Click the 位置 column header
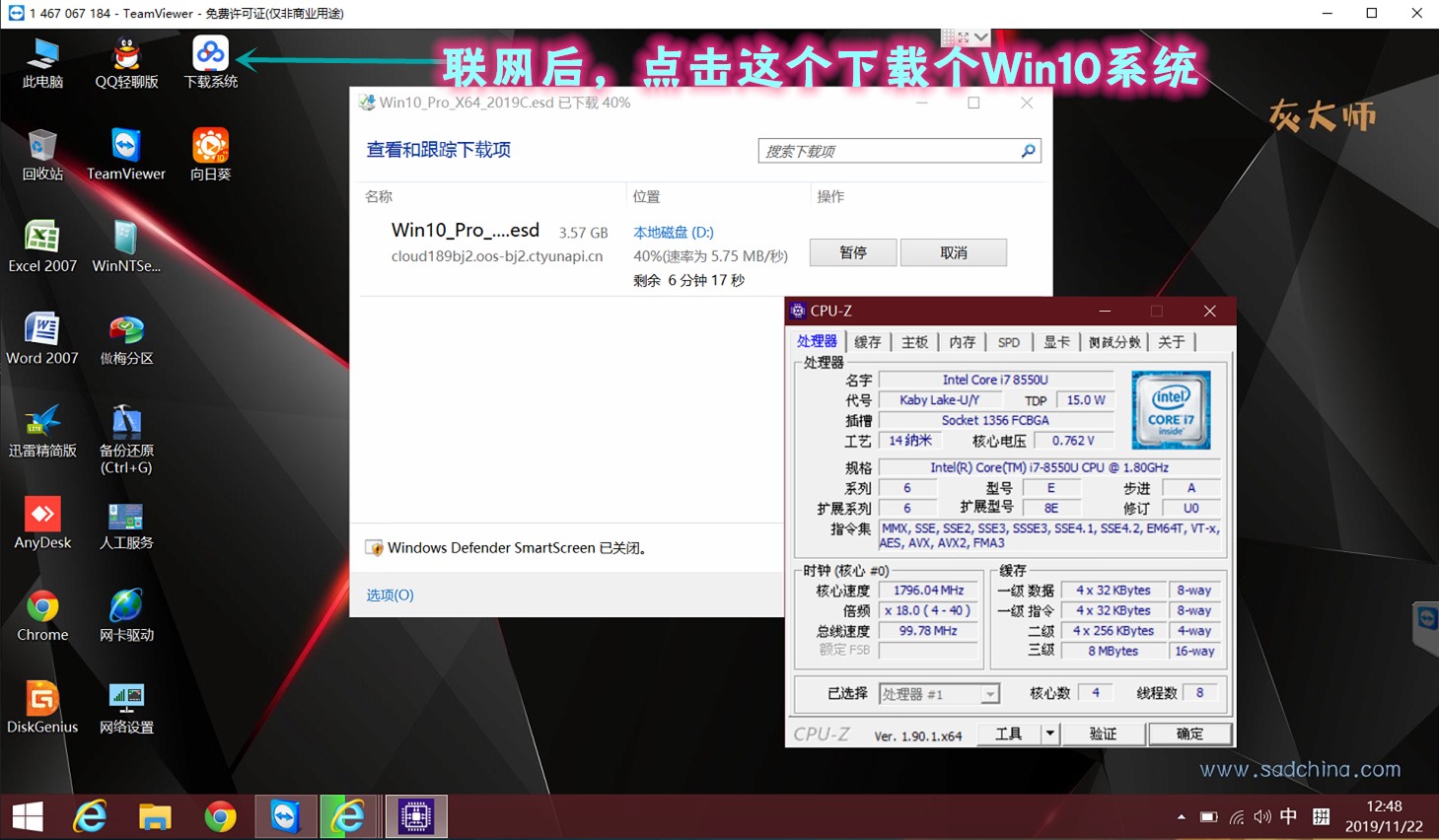 (x=647, y=196)
